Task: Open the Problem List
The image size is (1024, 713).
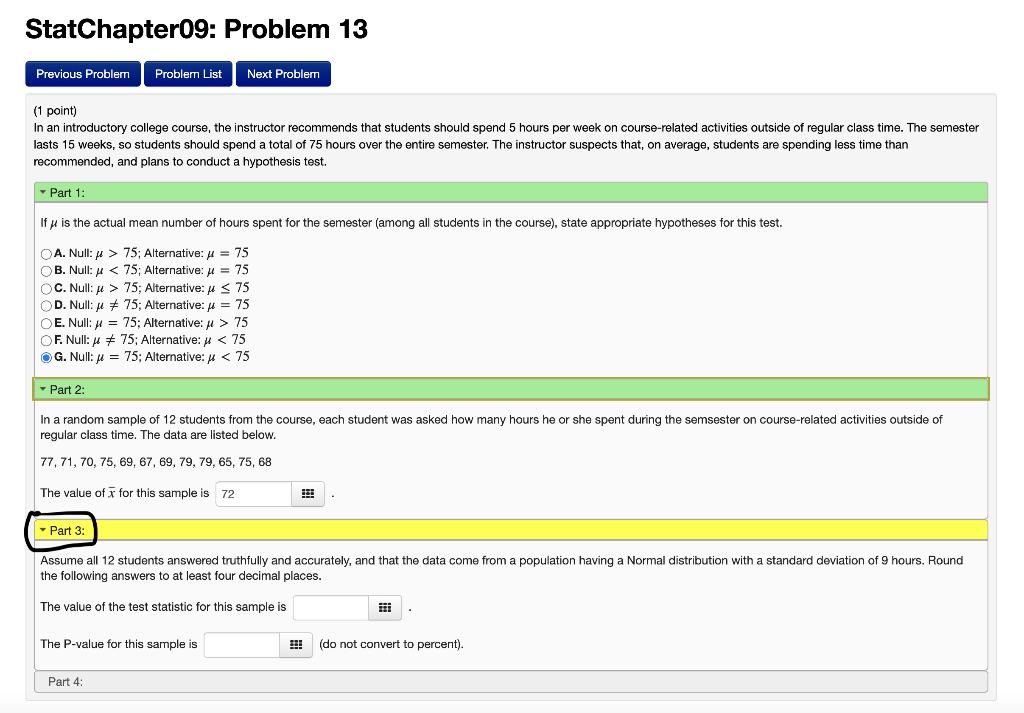Action: pos(187,73)
